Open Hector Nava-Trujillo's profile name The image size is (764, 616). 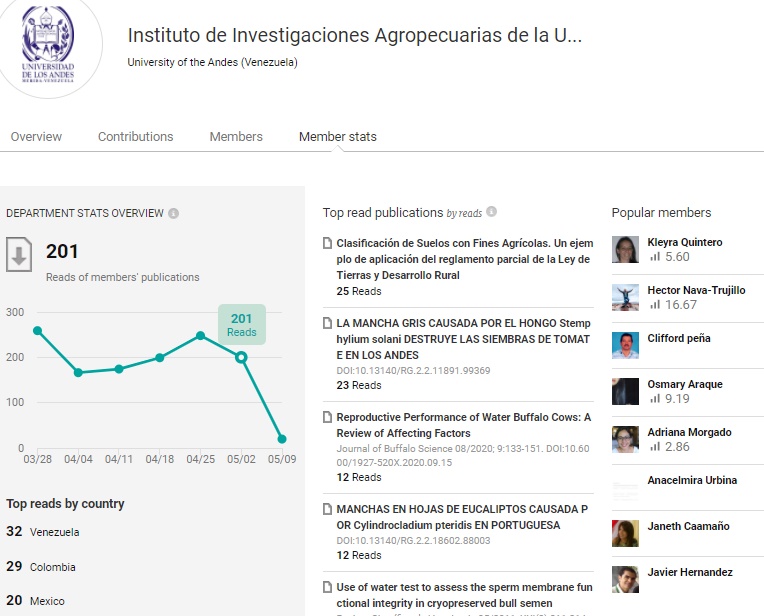tap(696, 290)
